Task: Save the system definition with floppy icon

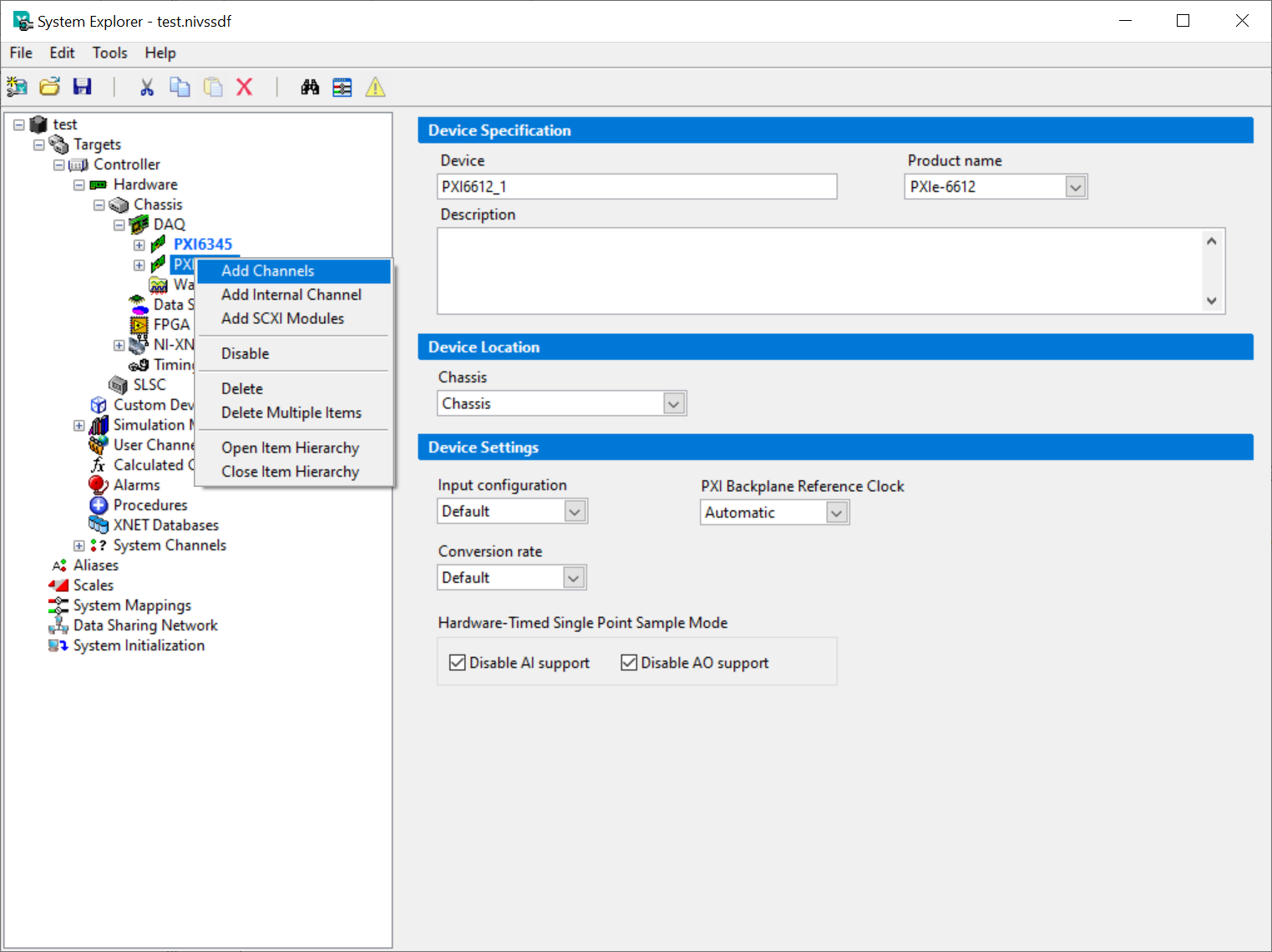Action: (x=82, y=87)
